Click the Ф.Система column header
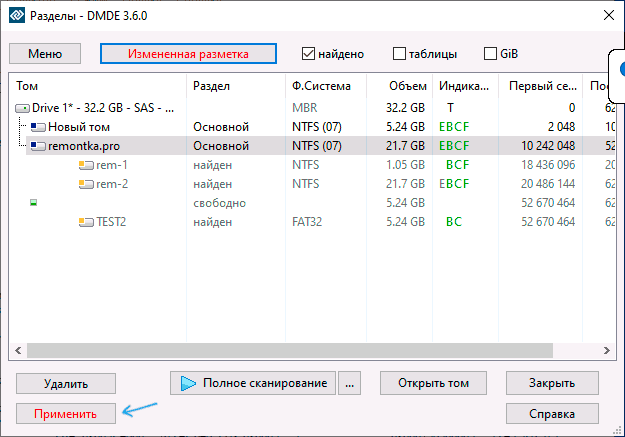Image resolution: width=625 pixels, height=437 pixels. 326,86
